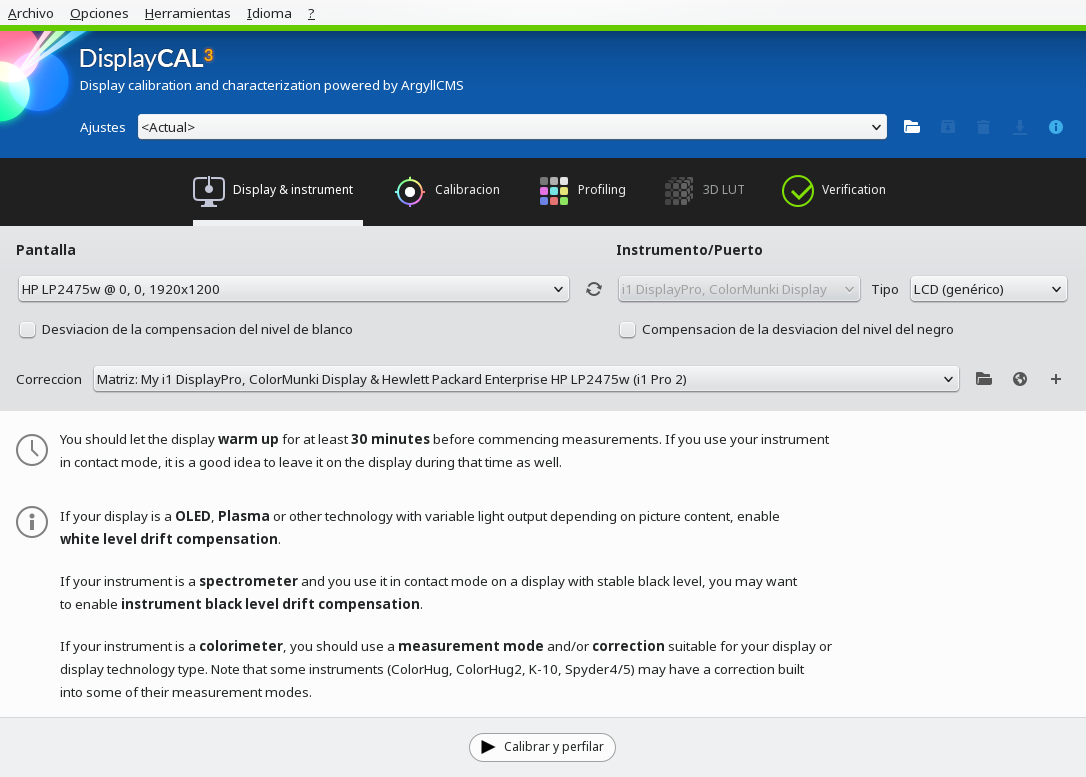Image resolution: width=1086 pixels, height=777 pixels.
Task: Expand the Ajustes <Actual> dropdown
Action: click(x=512, y=127)
